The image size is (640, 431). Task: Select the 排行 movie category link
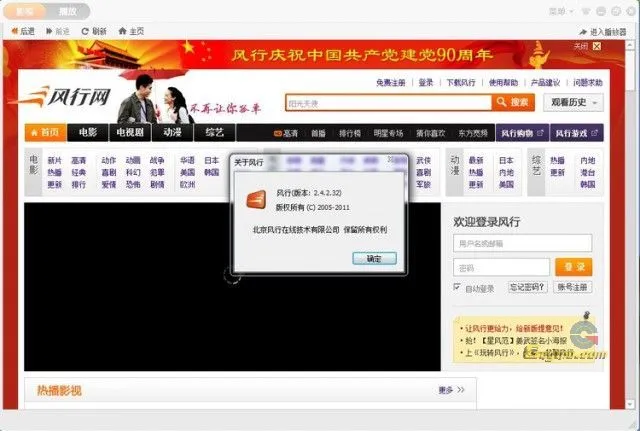79,185
